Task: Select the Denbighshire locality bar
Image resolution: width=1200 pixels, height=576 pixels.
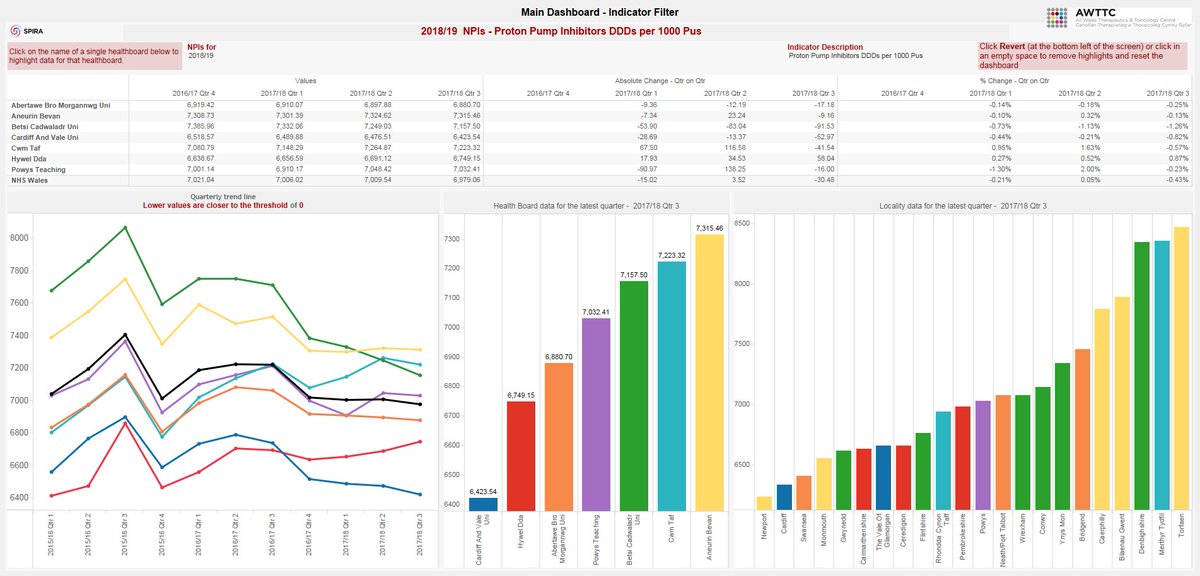Action: [x=1142, y=376]
